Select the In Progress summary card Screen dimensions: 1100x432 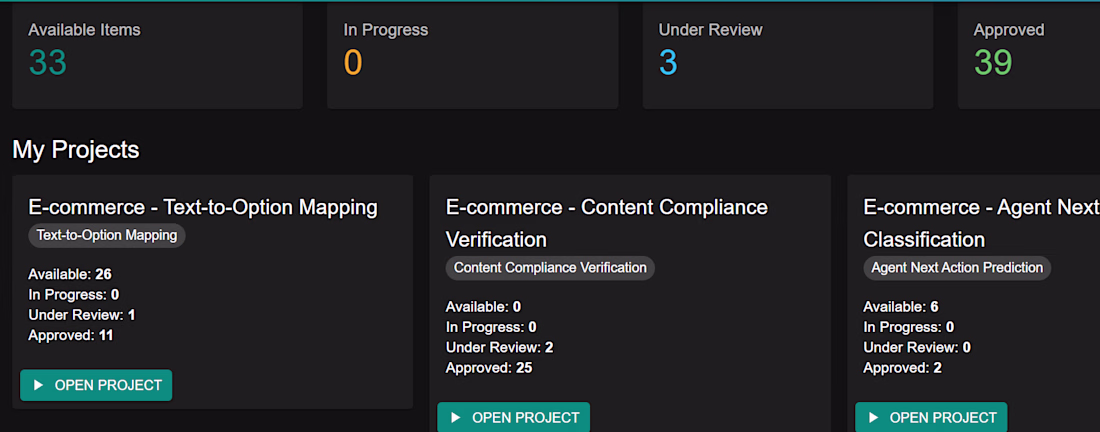pos(472,55)
